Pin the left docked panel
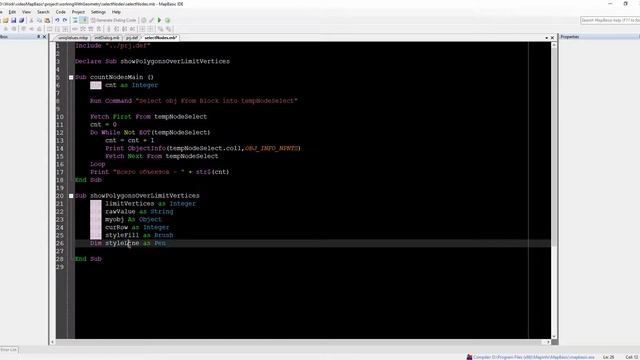This screenshot has width=640, height=360. (39, 37)
